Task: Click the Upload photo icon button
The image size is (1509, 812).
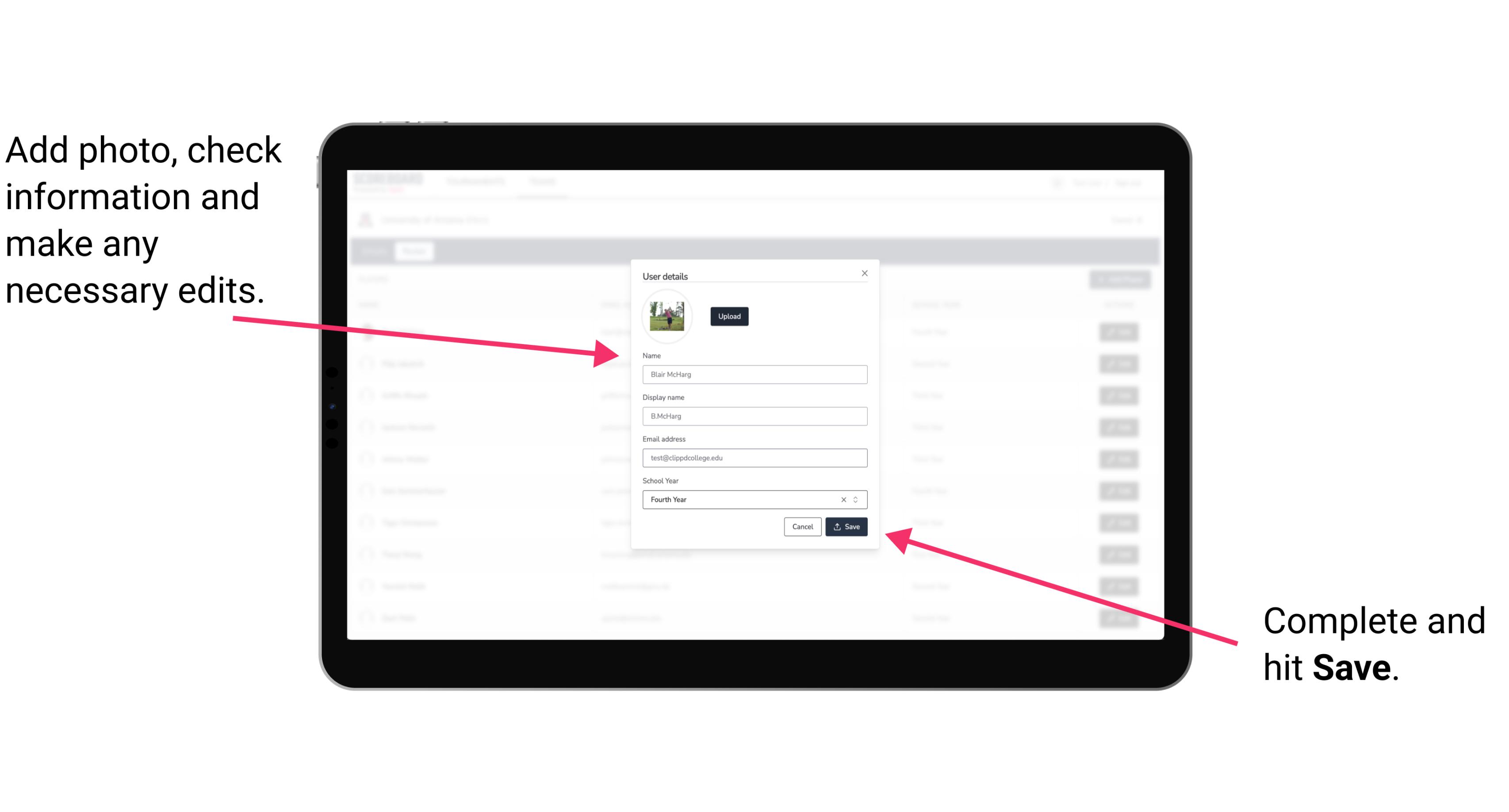Action: coord(729,316)
